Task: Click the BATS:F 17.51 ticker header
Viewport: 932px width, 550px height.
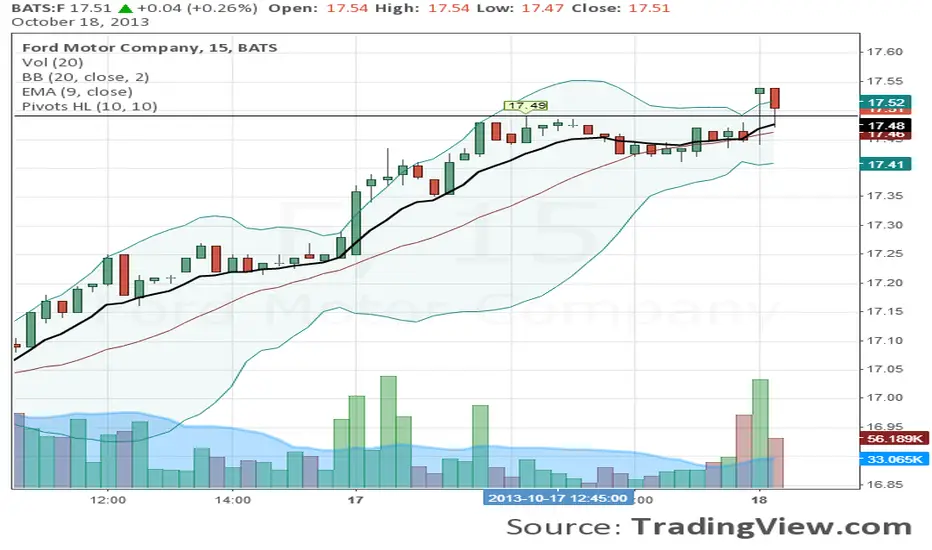Action: [x=62, y=8]
